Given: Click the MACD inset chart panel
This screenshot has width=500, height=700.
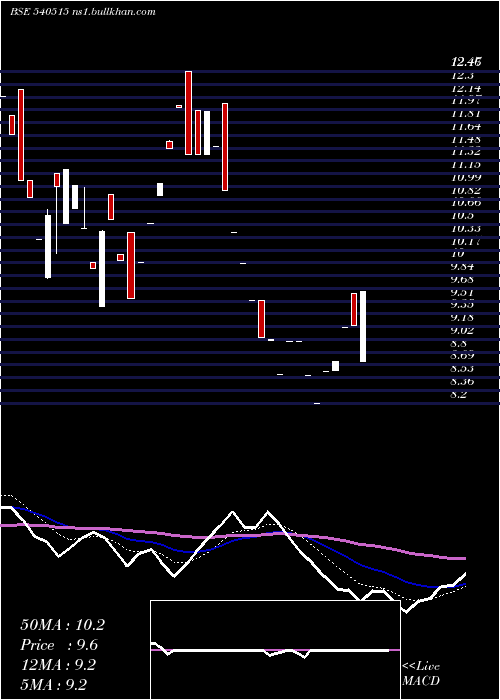Looking at the screenshot, I should coord(275,650).
